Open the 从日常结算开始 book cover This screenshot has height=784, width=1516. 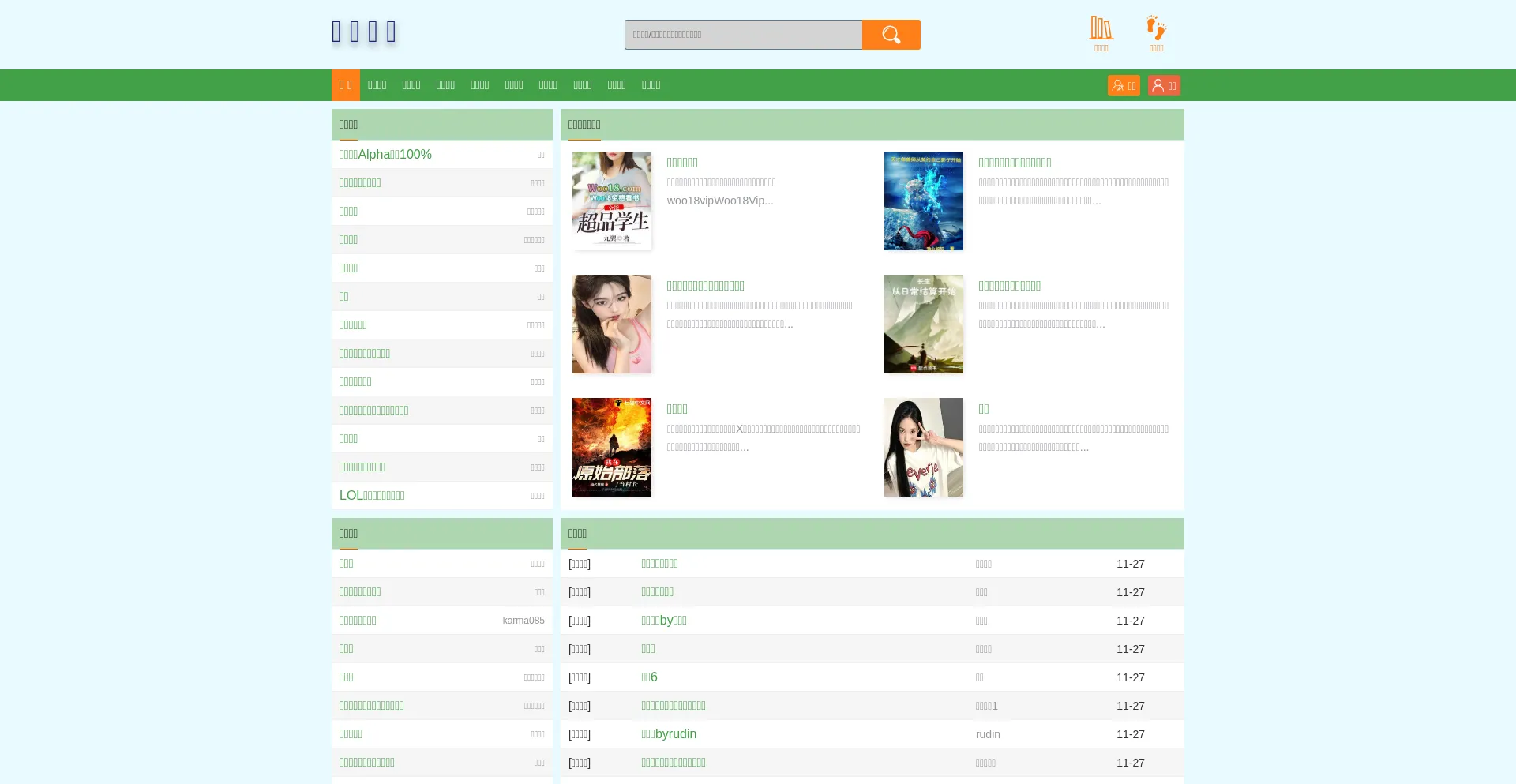pos(923,324)
